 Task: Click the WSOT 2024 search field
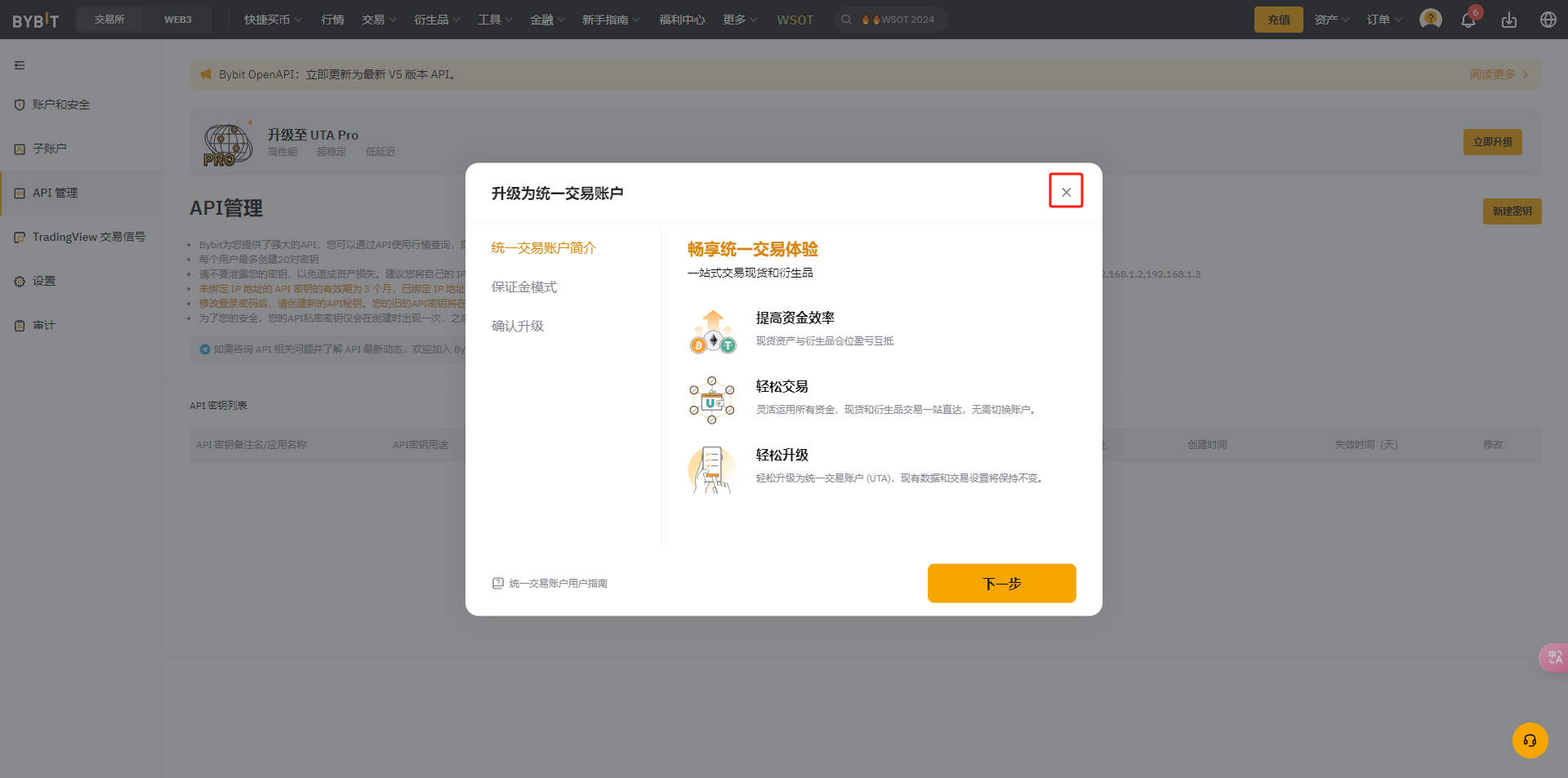(x=891, y=20)
